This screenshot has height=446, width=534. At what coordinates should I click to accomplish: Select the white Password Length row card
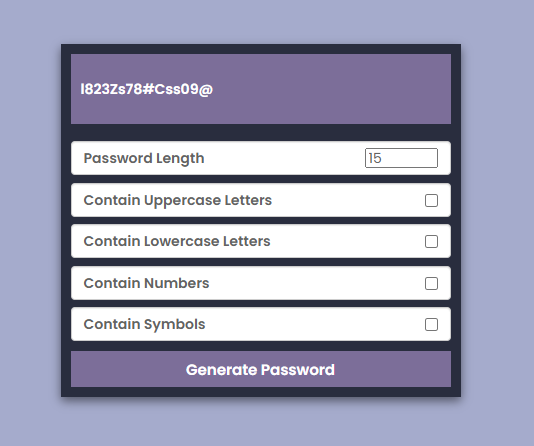pos(261,158)
